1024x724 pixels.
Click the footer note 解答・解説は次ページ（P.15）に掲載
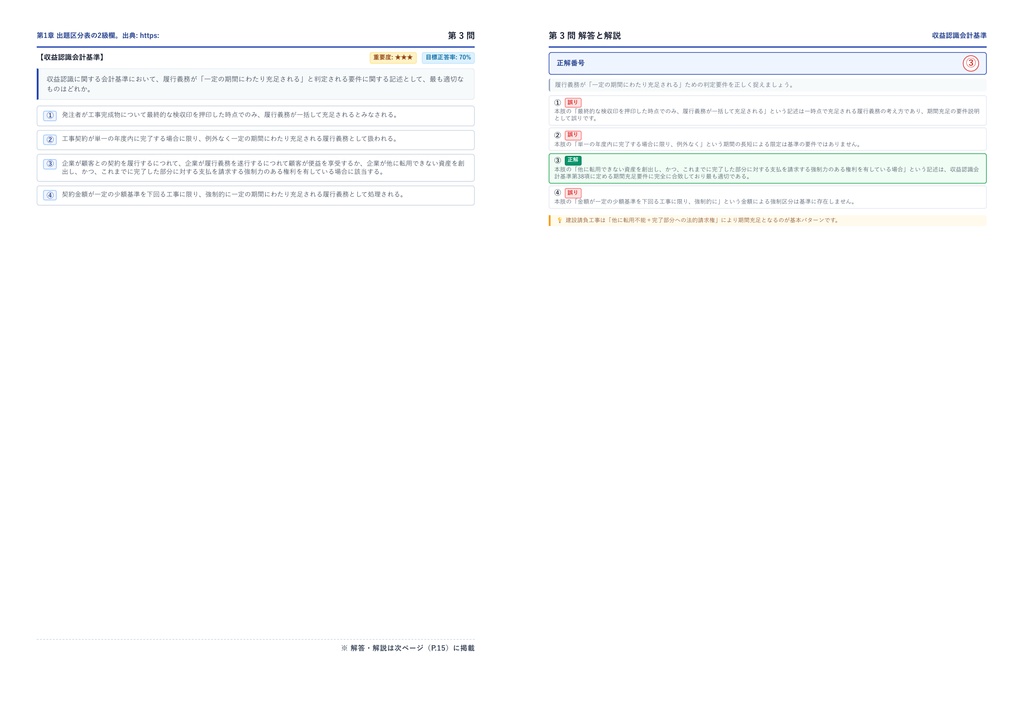(x=408, y=648)
